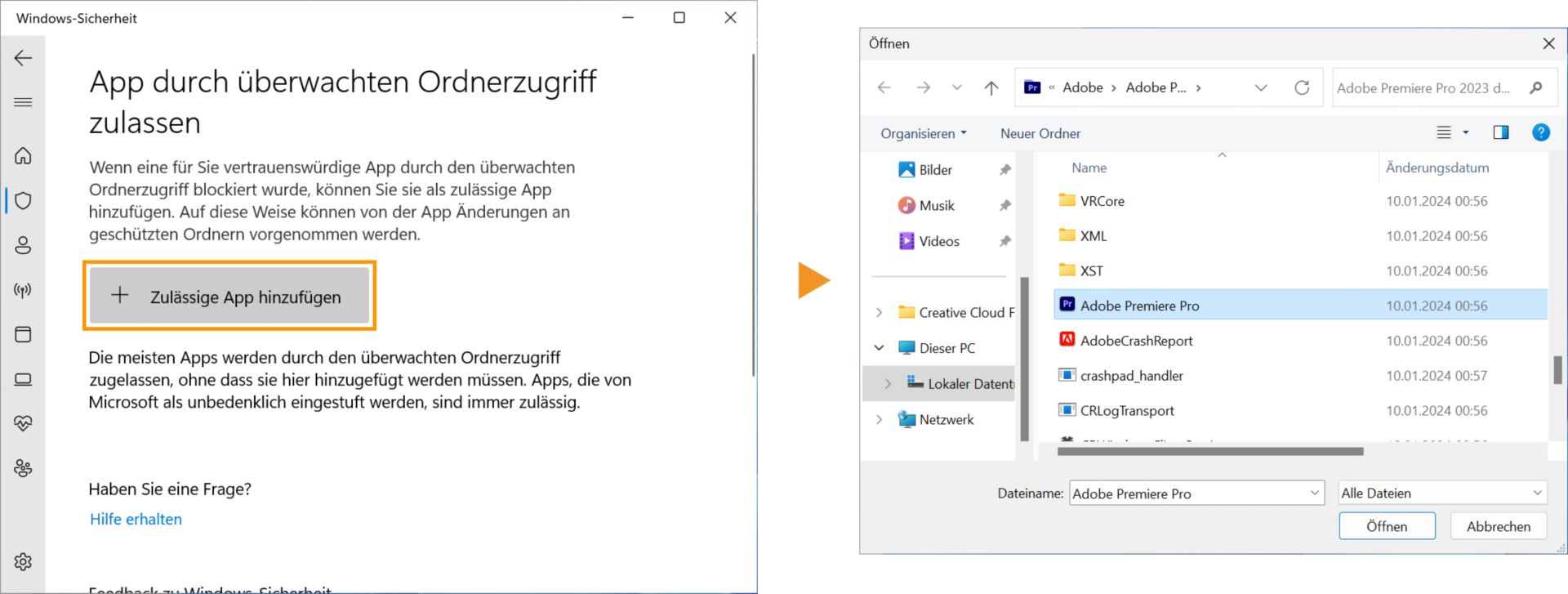
Task: Open the Hilfe erhalten link
Action: coord(136,519)
